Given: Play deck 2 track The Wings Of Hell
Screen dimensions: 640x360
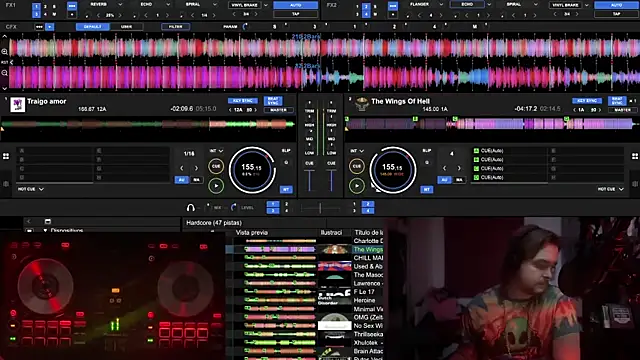Looking at the screenshot, I should [x=357, y=186].
